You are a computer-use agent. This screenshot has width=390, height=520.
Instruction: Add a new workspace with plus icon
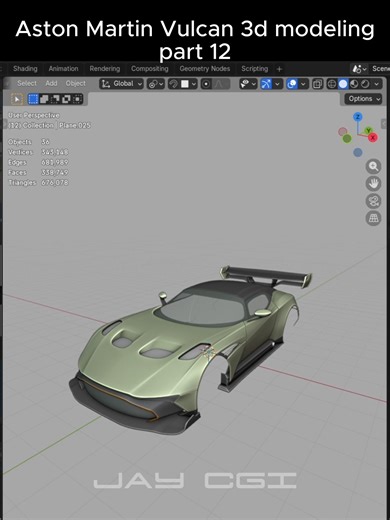click(279, 69)
